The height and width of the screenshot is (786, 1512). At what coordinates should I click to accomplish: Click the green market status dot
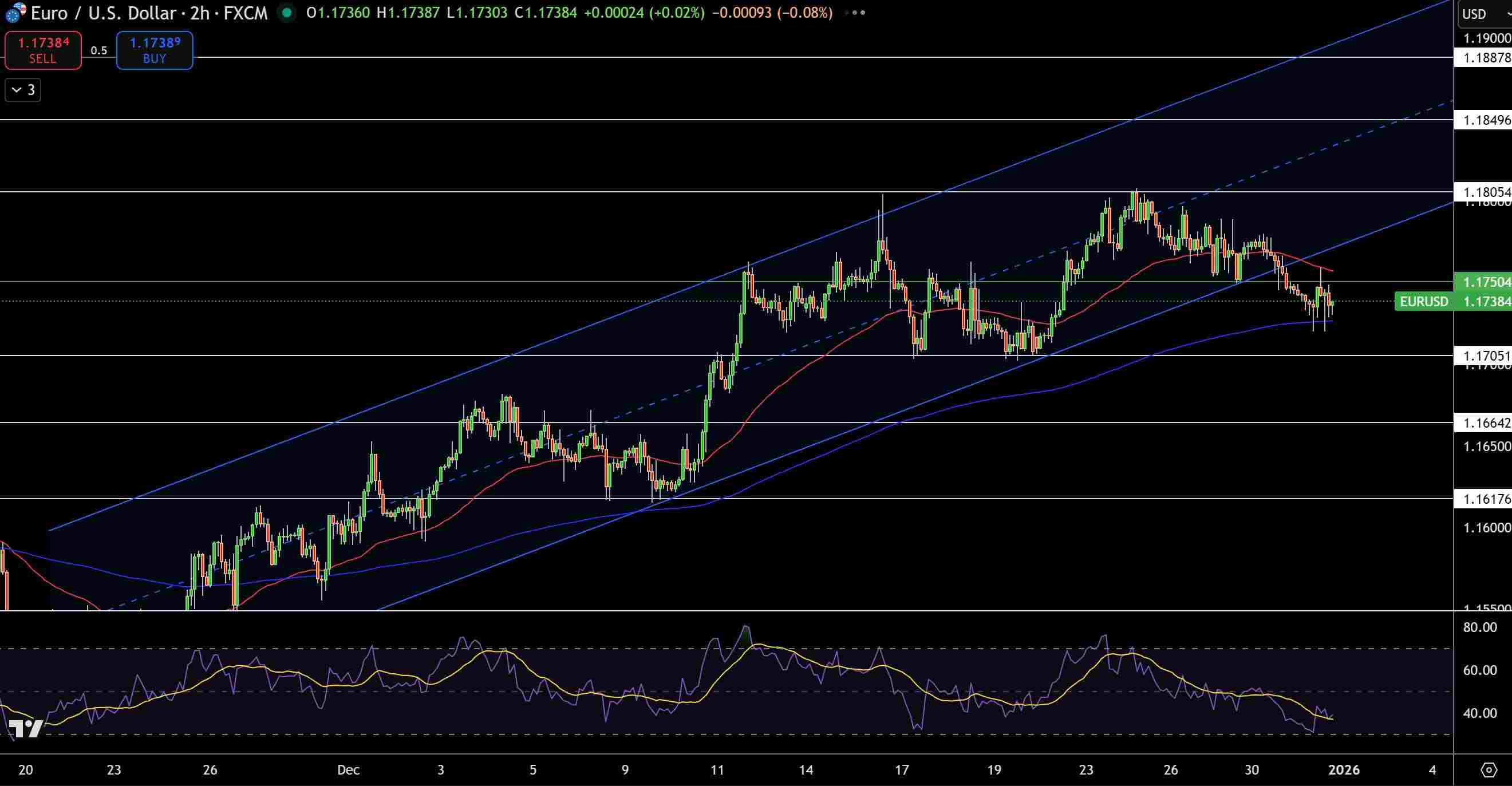click(x=286, y=13)
